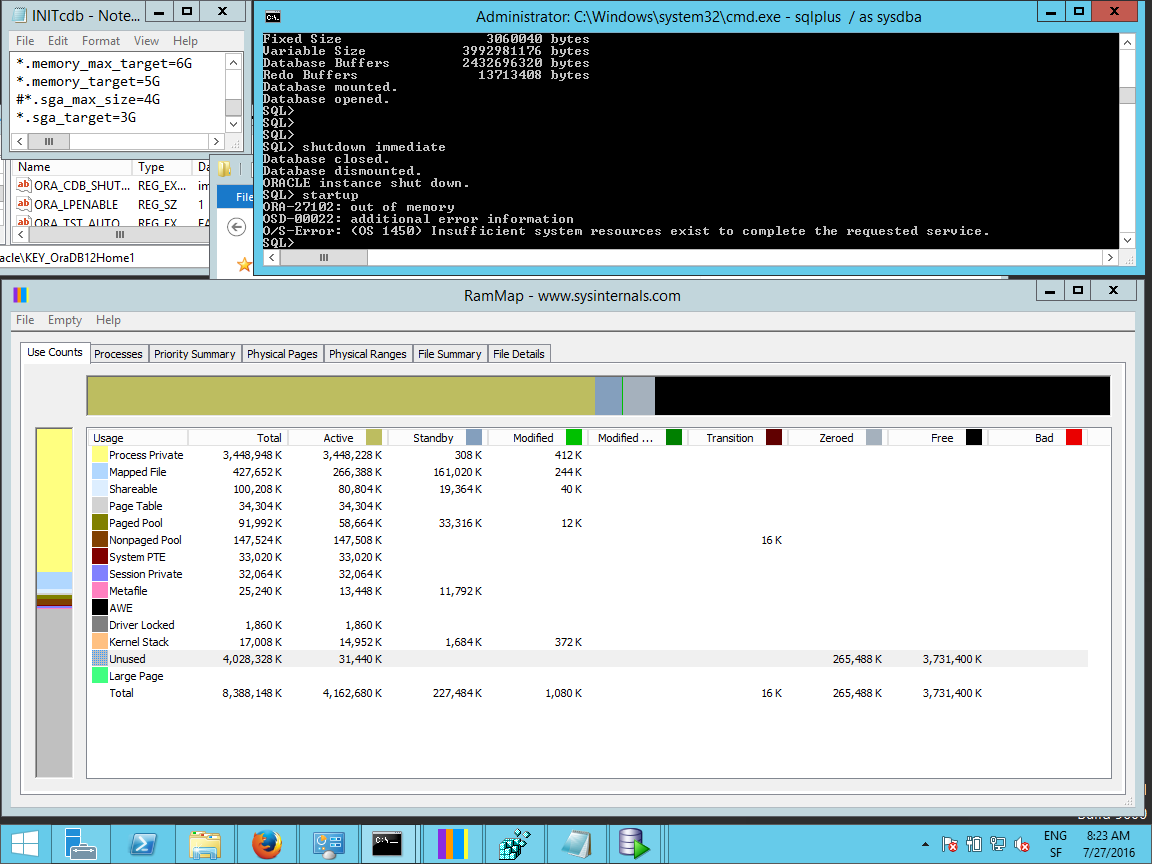Click the Type column in Registry Editor

coord(162,167)
